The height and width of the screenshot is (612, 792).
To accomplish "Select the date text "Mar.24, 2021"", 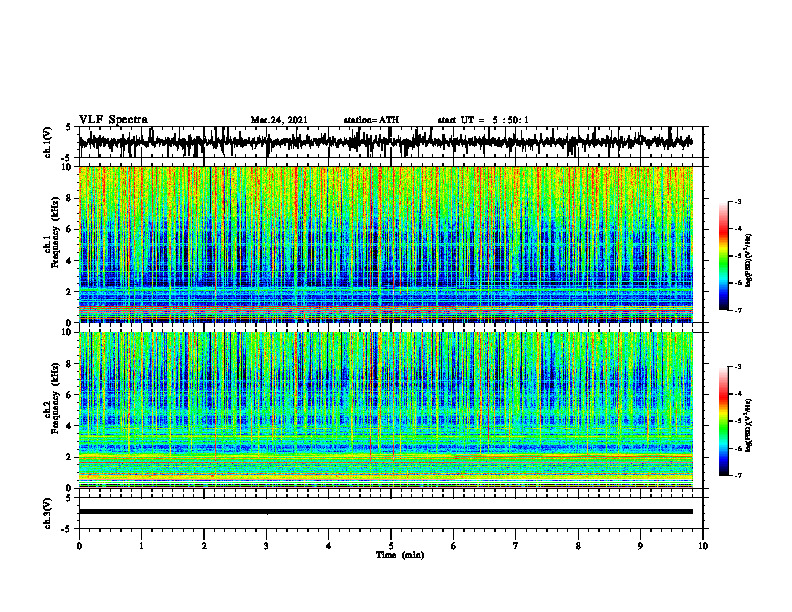I will tap(279, 120).
